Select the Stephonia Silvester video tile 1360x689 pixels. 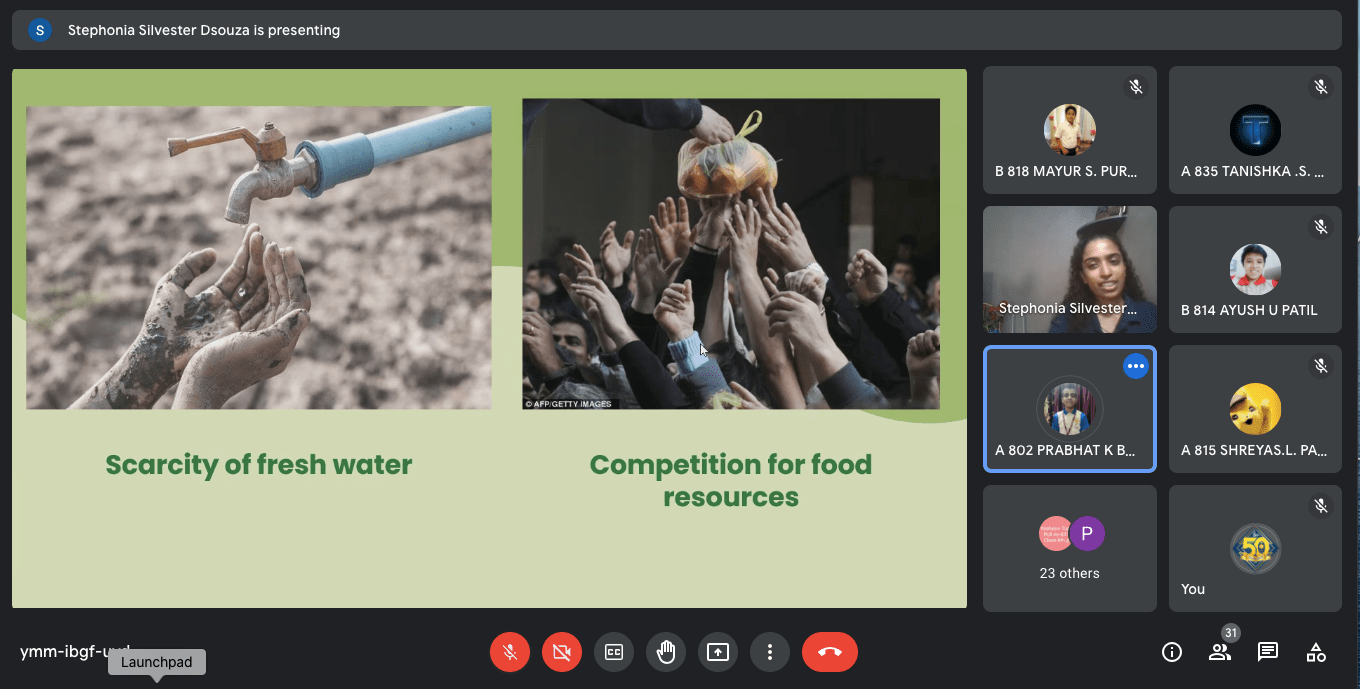coord(1070,269)
